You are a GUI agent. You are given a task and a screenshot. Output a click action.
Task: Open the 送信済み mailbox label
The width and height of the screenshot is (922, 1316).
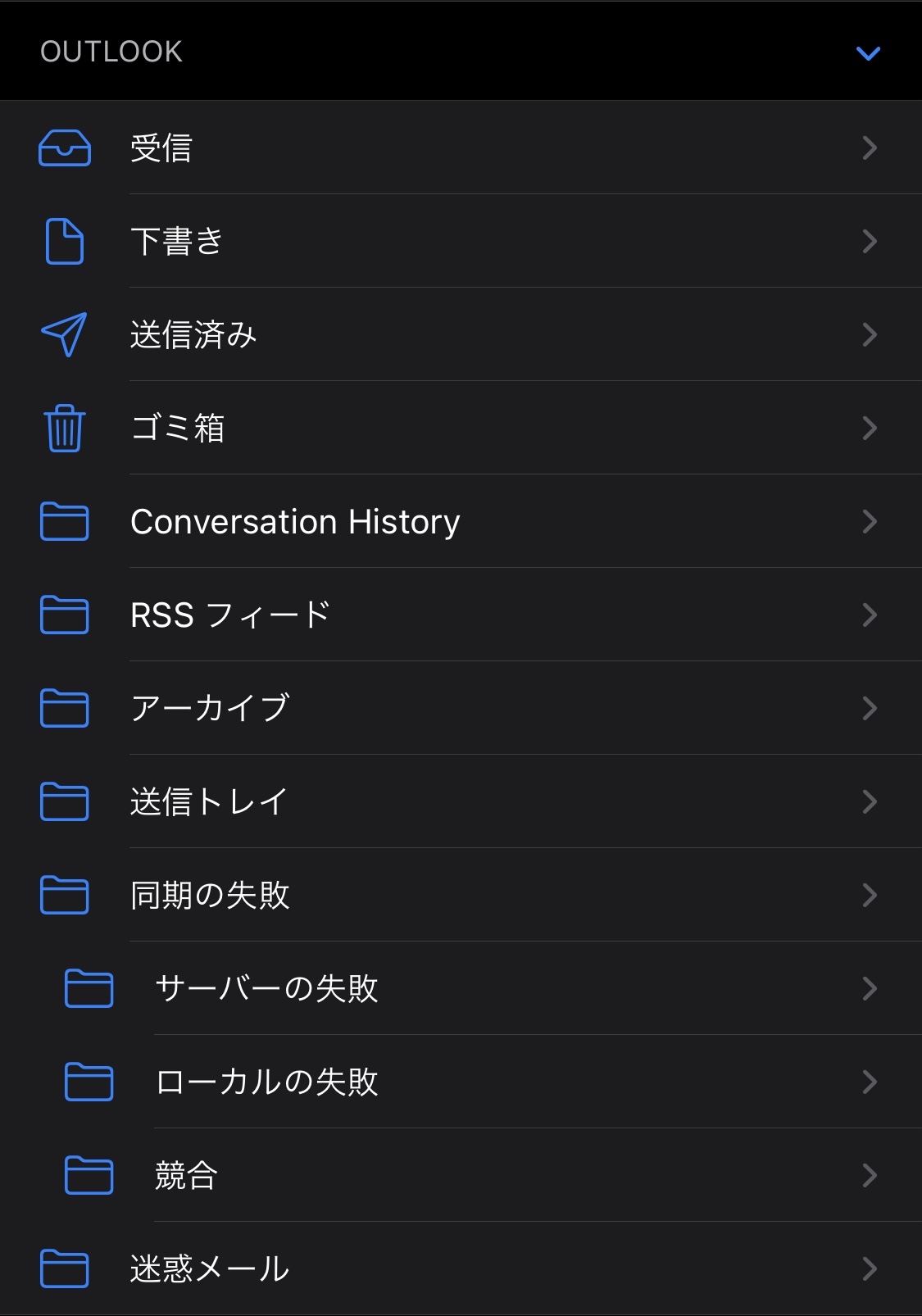coord(193,335)
